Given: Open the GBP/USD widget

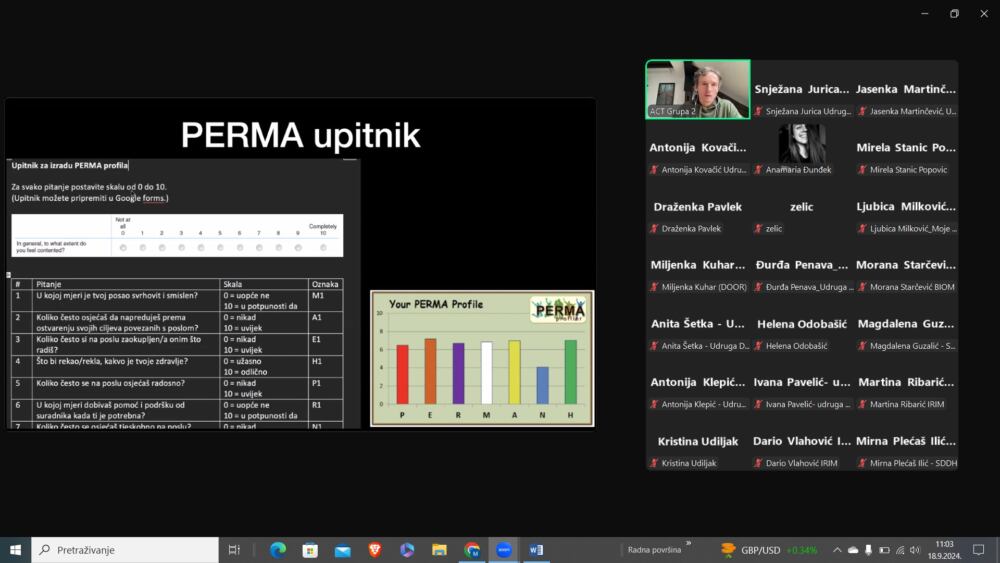Looking at the screenshot, I should pos(768,550).
